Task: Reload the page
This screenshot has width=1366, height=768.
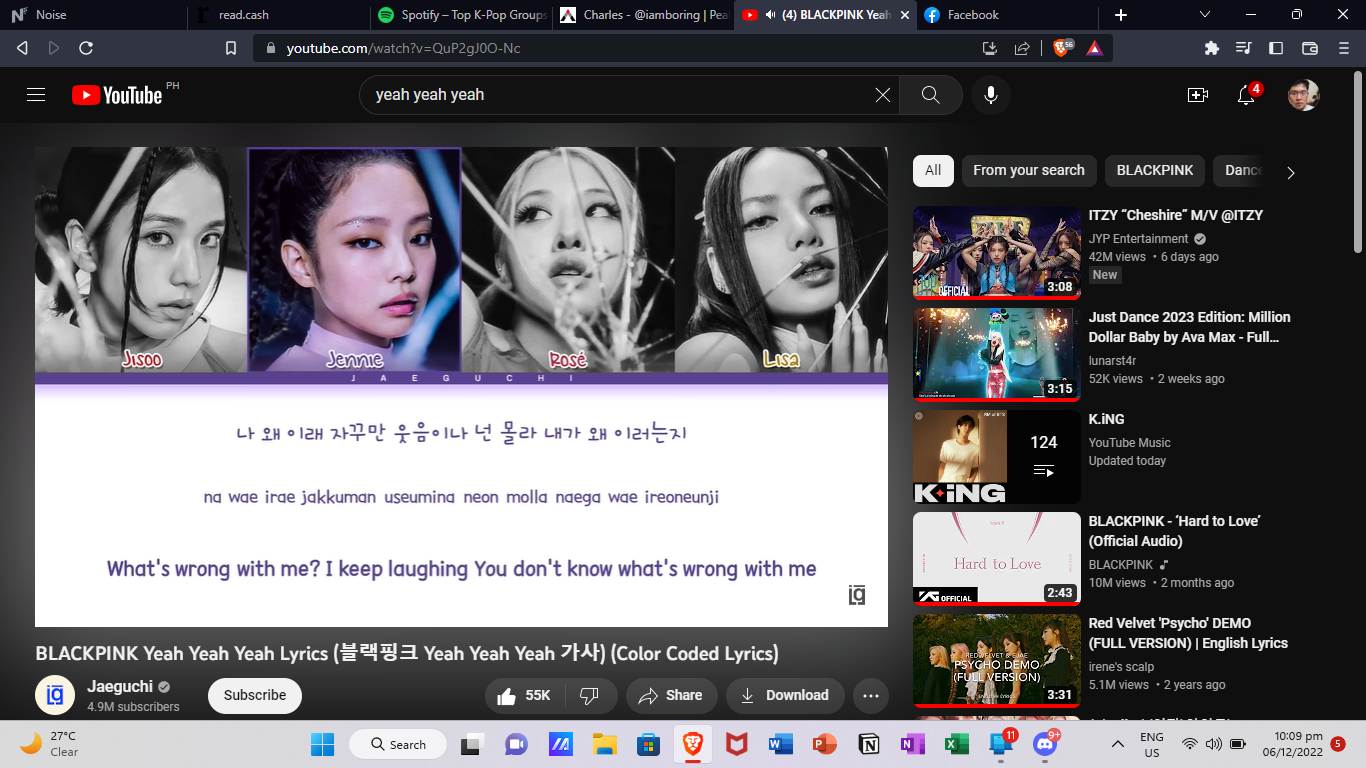Action: click(86, 48)
